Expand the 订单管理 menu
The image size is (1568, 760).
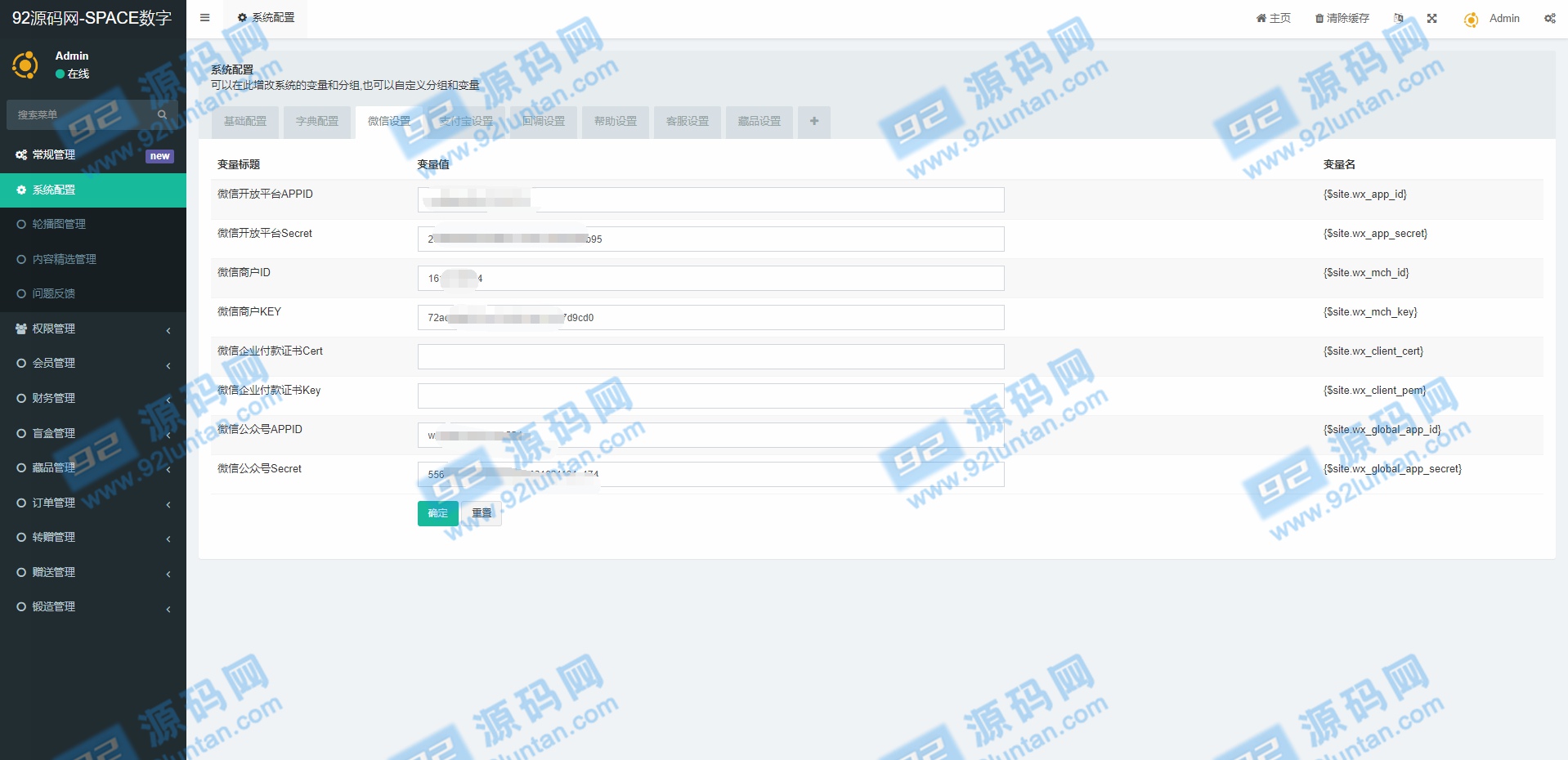coord(93,503)
